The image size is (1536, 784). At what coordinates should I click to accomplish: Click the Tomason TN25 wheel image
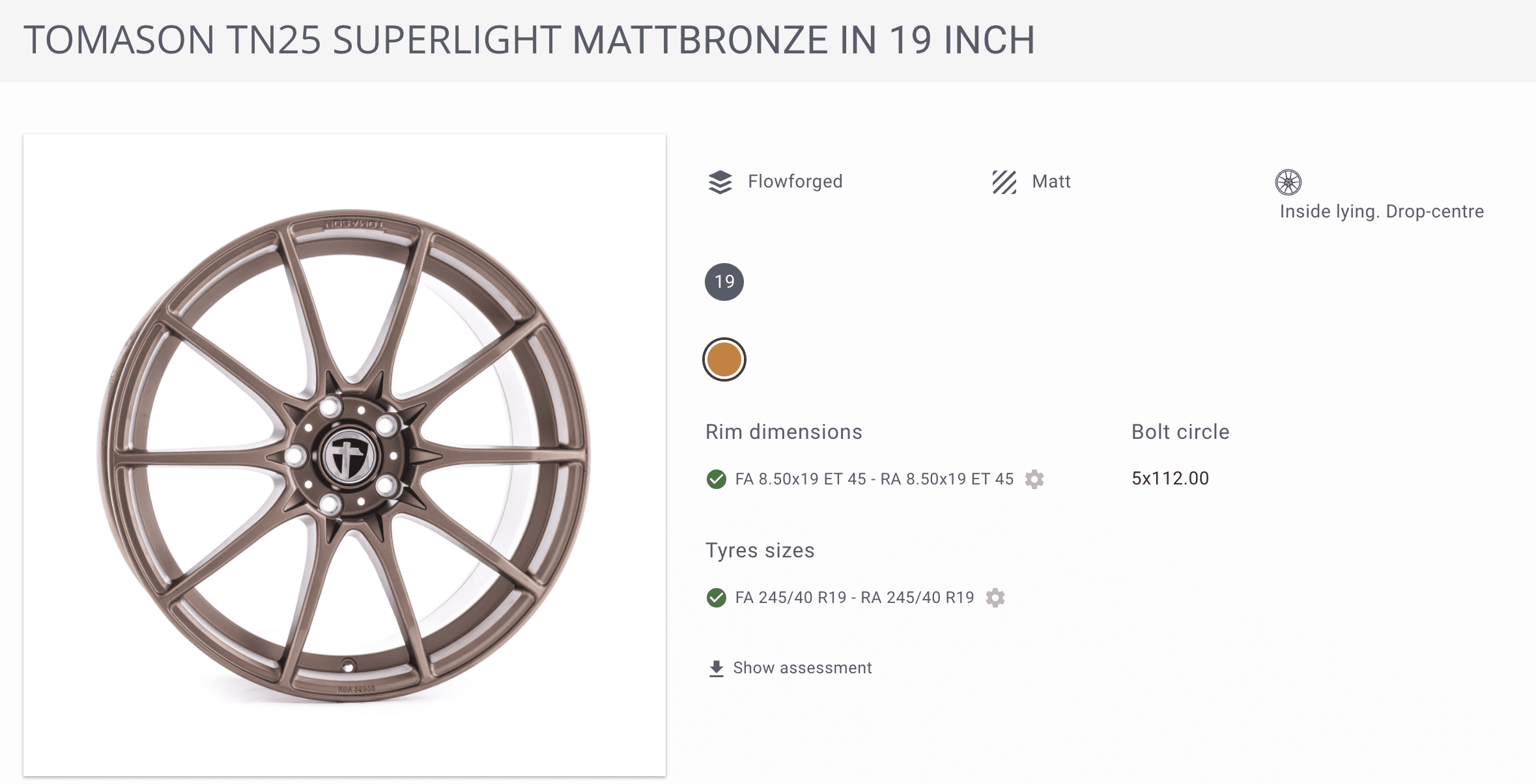click(x=344, y=455)
